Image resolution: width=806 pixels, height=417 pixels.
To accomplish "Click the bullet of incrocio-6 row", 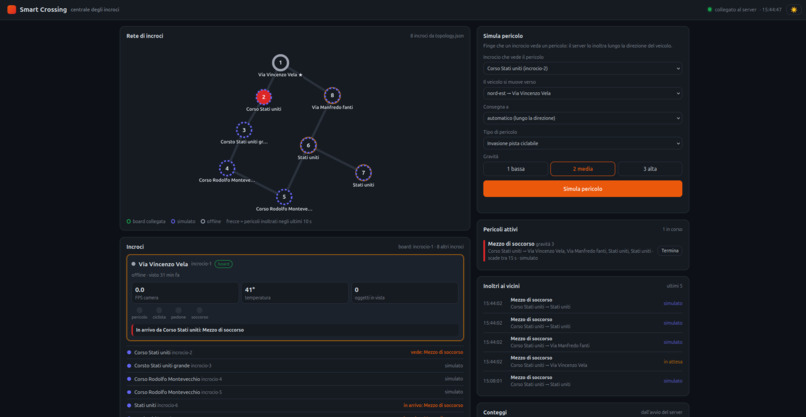I will [129, 405].
